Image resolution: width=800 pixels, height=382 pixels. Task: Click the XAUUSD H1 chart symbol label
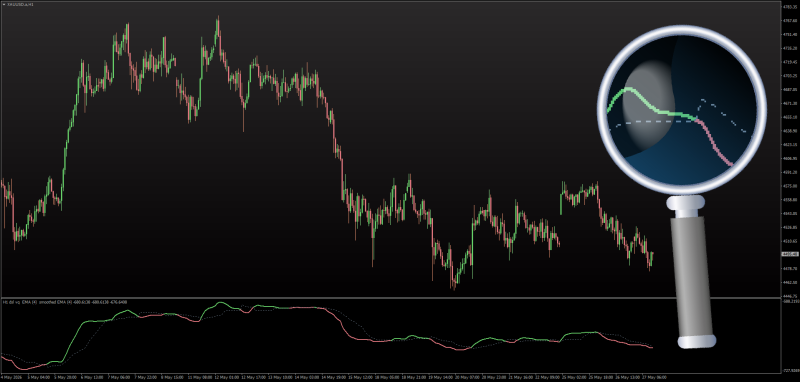pos(20,4)
